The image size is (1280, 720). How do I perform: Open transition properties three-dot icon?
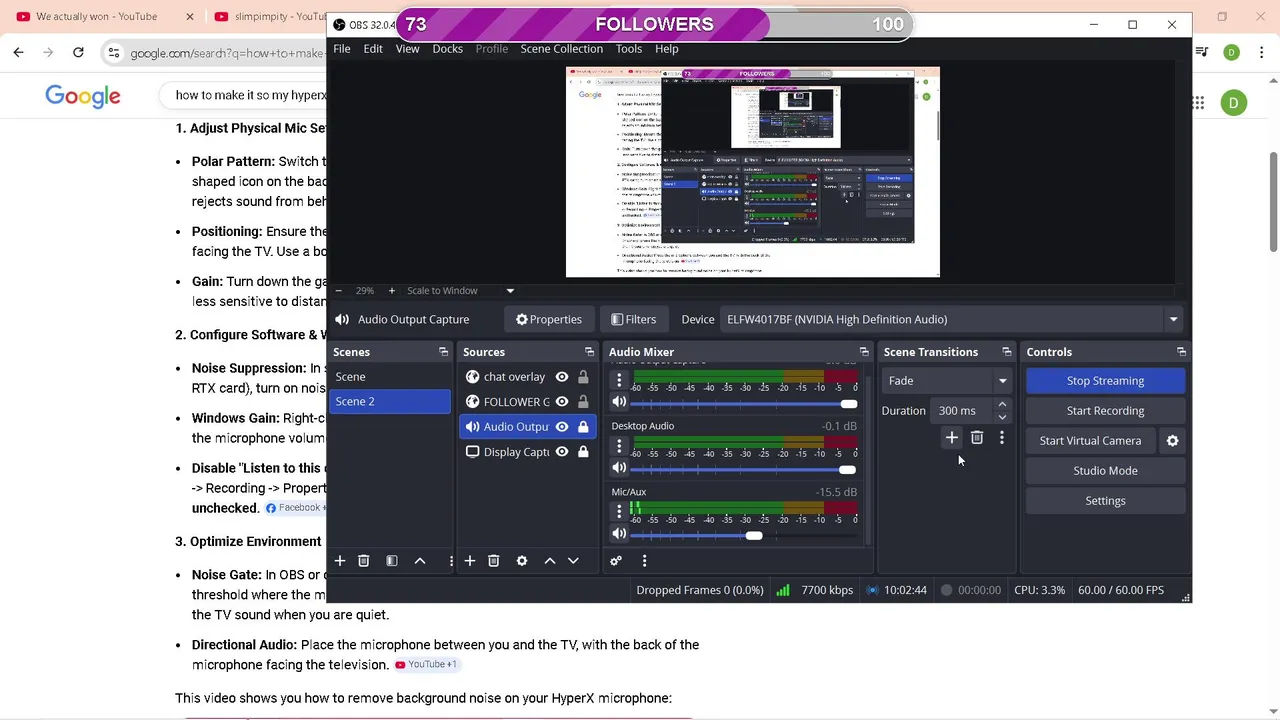click(x=1002, y=438)
